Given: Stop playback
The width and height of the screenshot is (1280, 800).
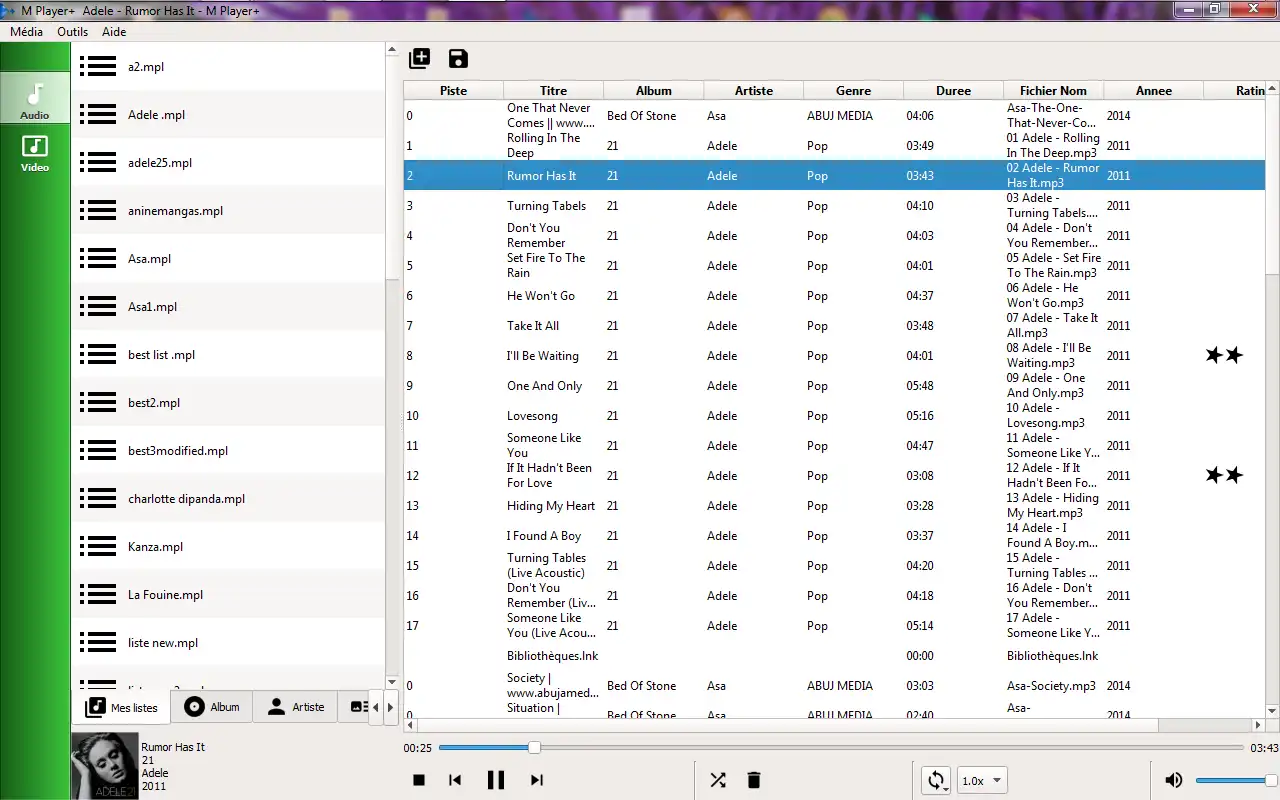Looking at the screenshot, I should click(419, 780).
